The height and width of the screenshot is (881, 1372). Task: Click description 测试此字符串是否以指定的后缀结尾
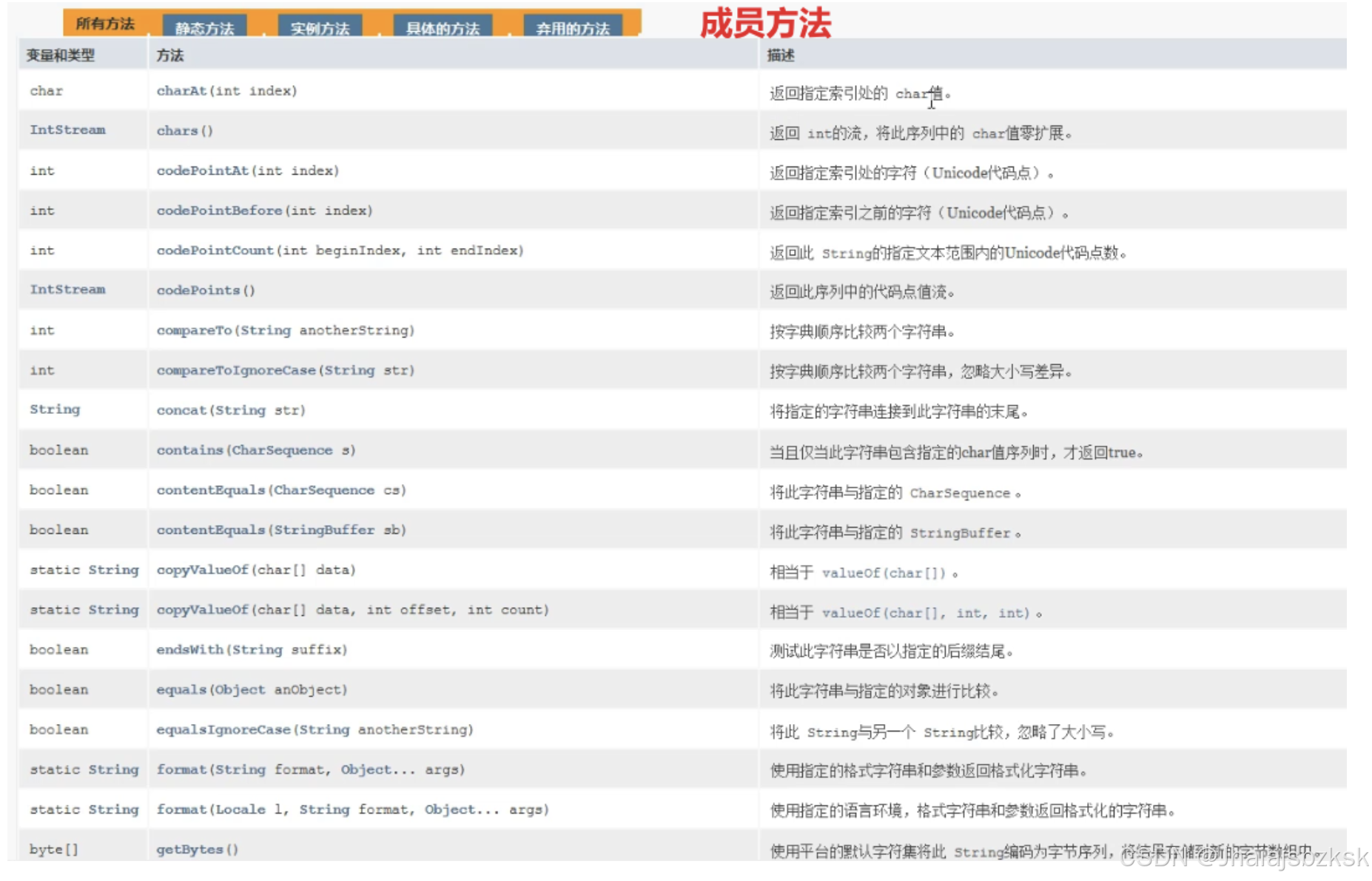[x=892, y=652]
